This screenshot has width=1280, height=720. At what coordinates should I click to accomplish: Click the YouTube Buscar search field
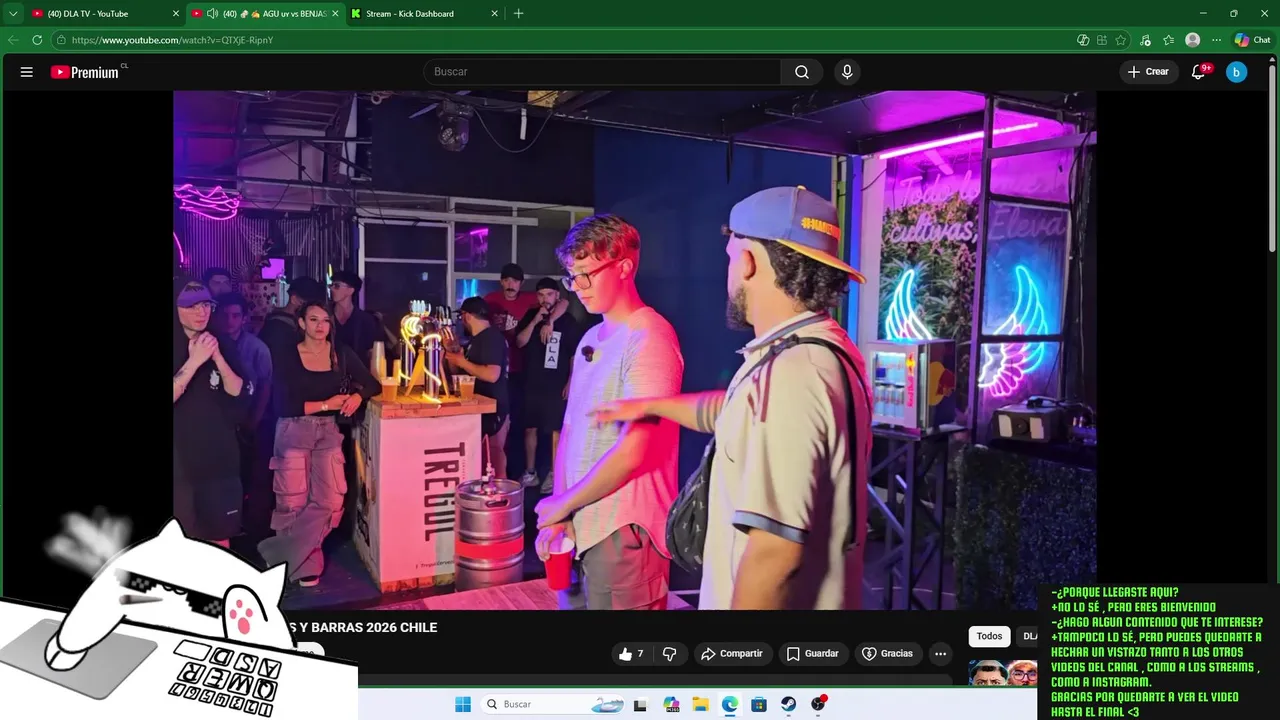(x=602, y=72)
